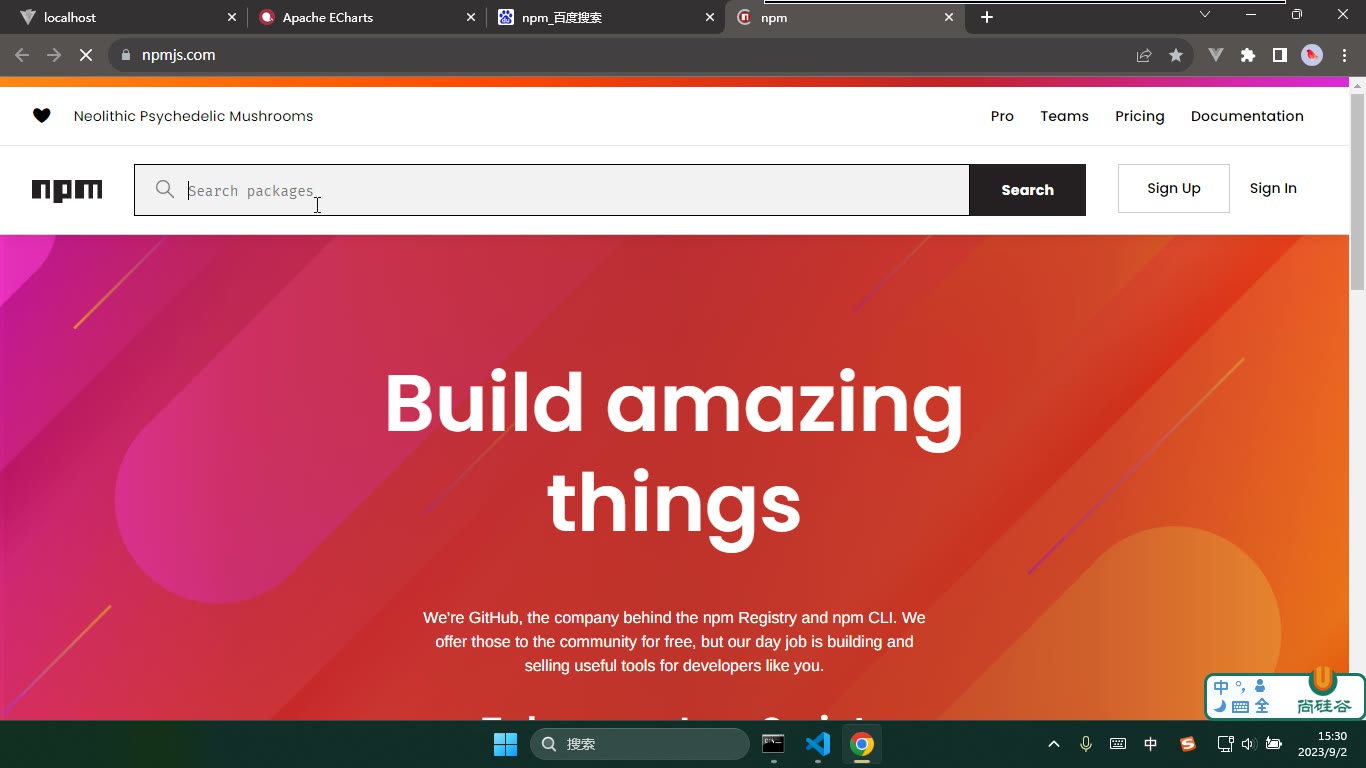Open the clock and date panel
Viewport: 1366px width, 768px height.
click(1322, 744)
